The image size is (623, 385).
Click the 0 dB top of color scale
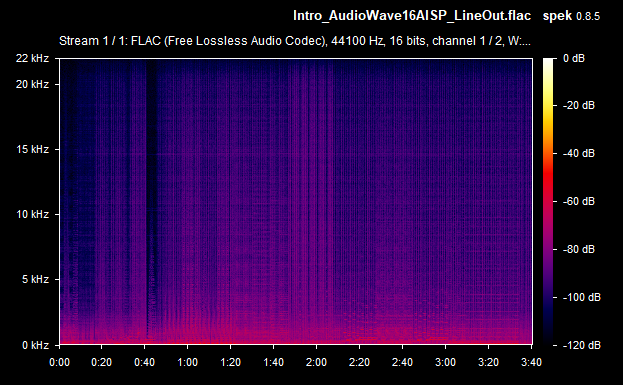point(574,58)
